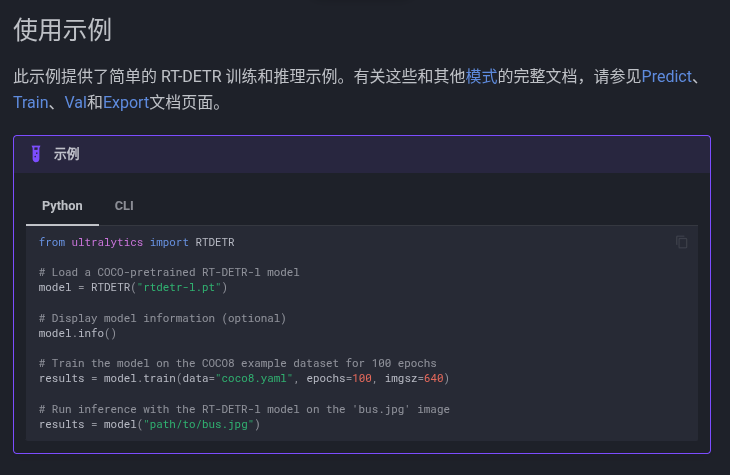
Task: Open the Predict documentation link
Action: click(x=667, y=76)
